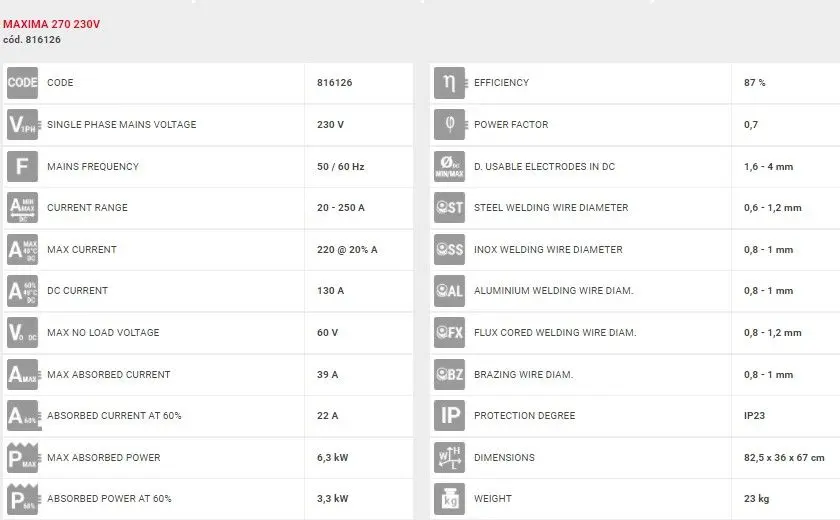Click the efficiency eta symbol icon

click(x=449, y=83)
